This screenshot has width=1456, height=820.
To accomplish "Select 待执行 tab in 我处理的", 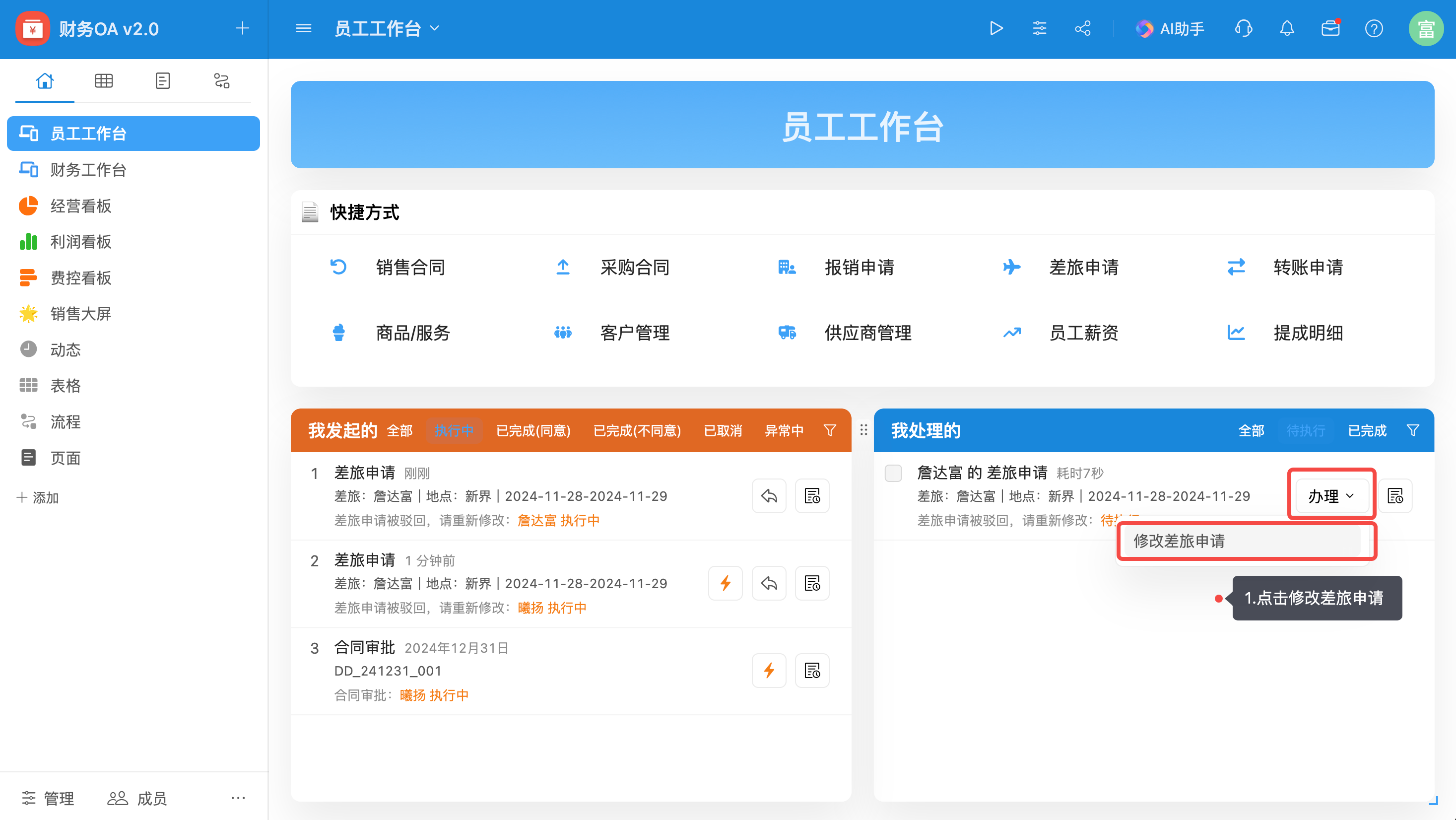I will pos(1306,431).
